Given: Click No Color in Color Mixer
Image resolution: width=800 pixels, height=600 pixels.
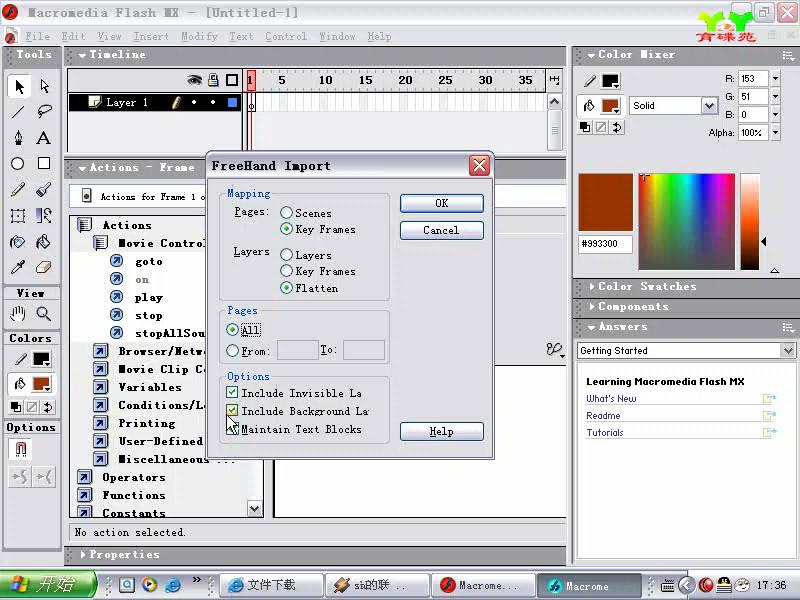Looking at the screenshot, I should (602, 127).
